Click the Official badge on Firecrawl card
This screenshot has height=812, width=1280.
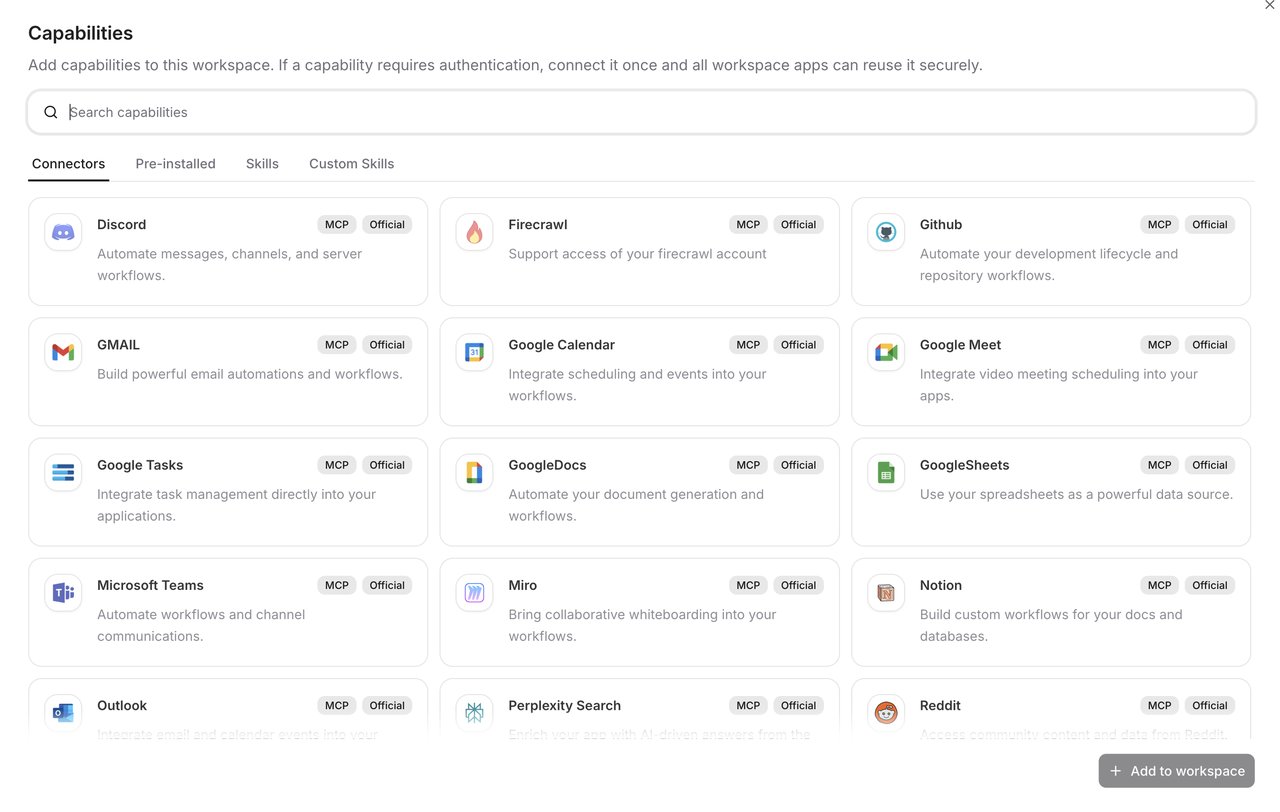pos(799,225)
